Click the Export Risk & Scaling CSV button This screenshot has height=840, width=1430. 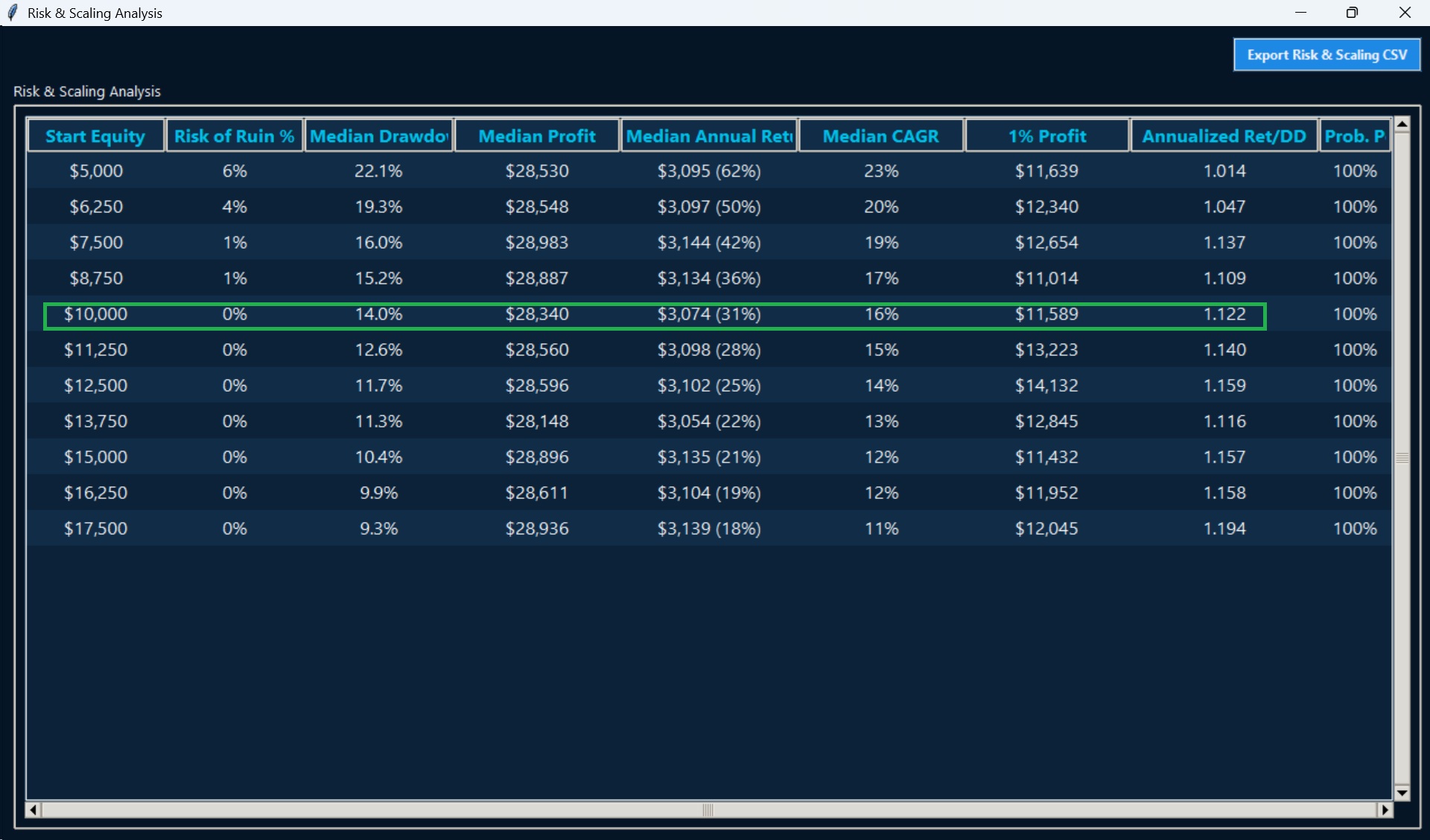(1326, 55)
